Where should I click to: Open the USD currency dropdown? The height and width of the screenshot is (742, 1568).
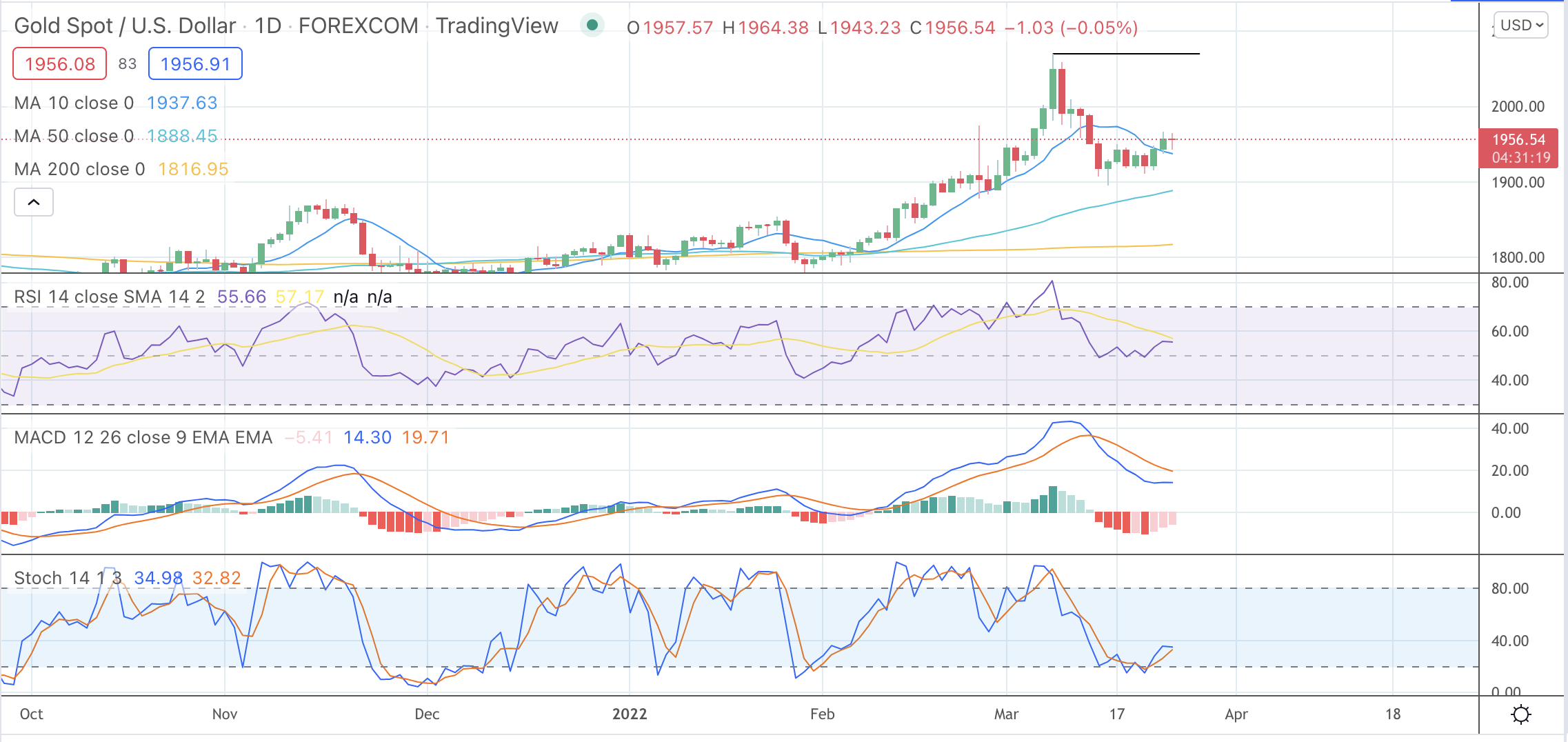(x=1521, y=26)
